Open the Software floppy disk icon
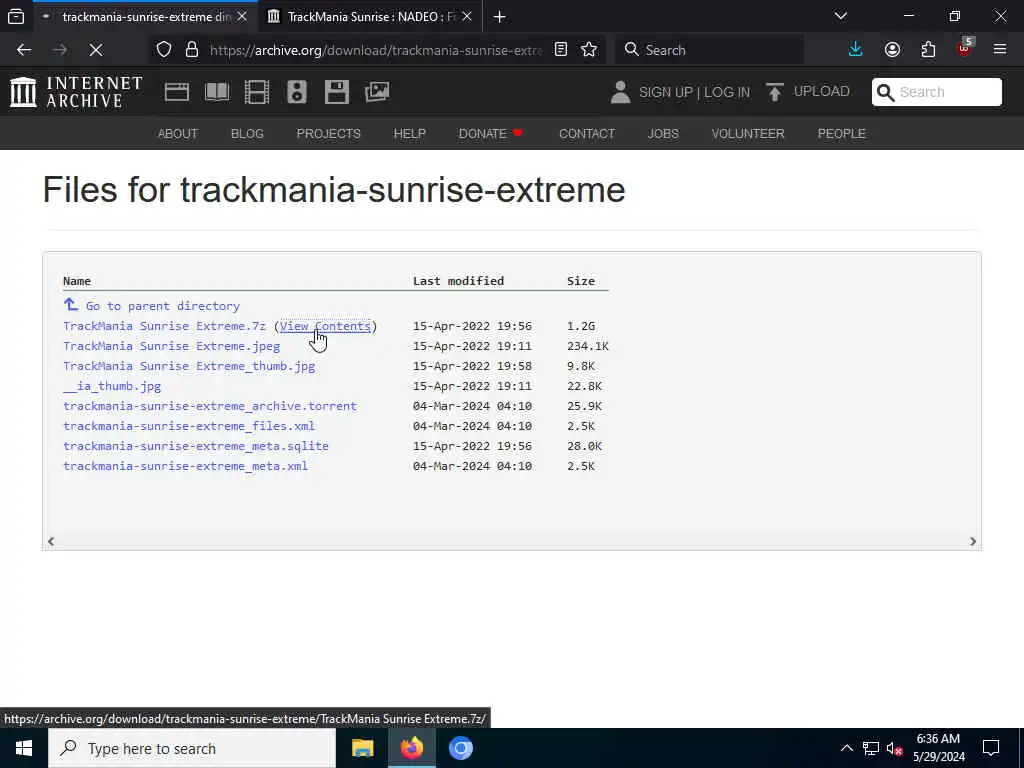The image size is (1024, 768). (x=337, y=92)
